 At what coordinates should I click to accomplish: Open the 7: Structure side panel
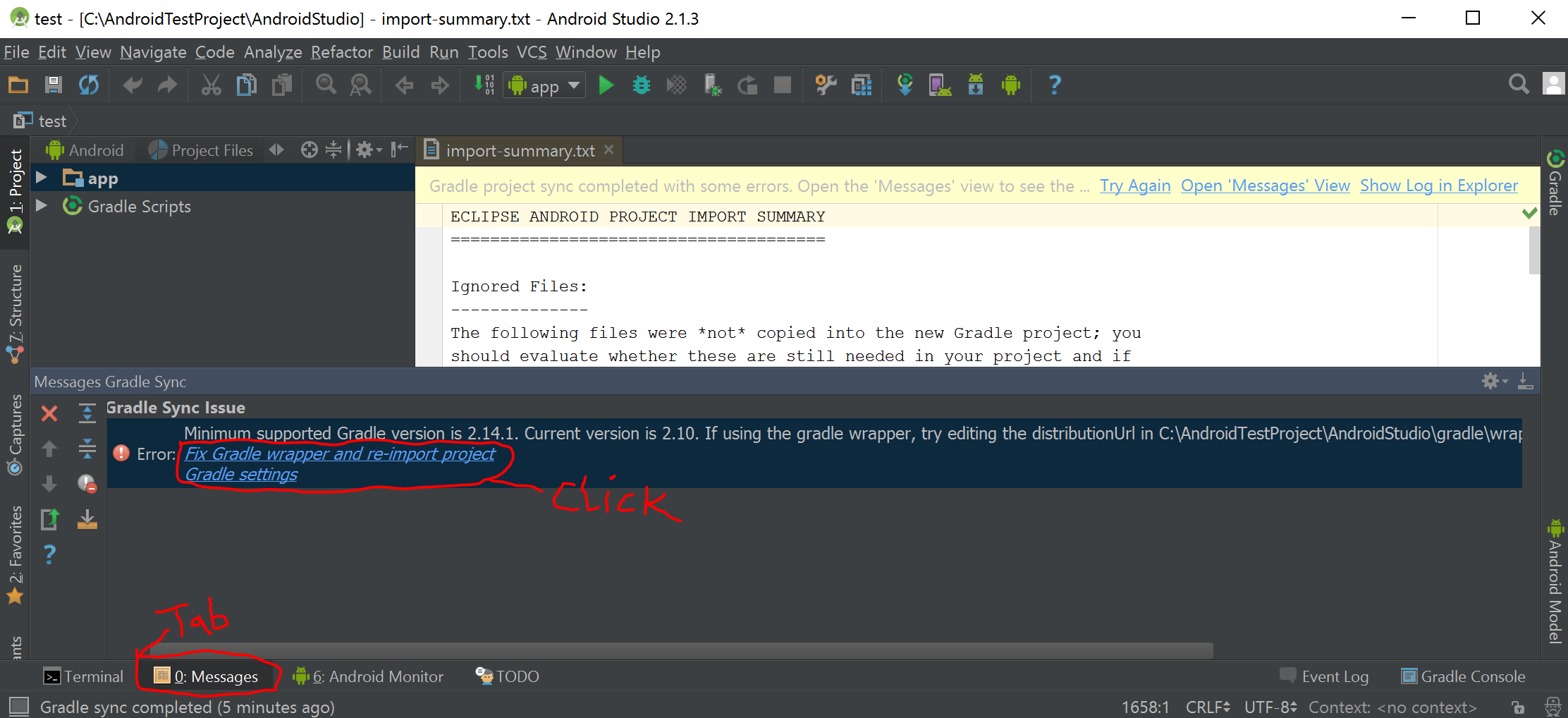pos(15,313)
